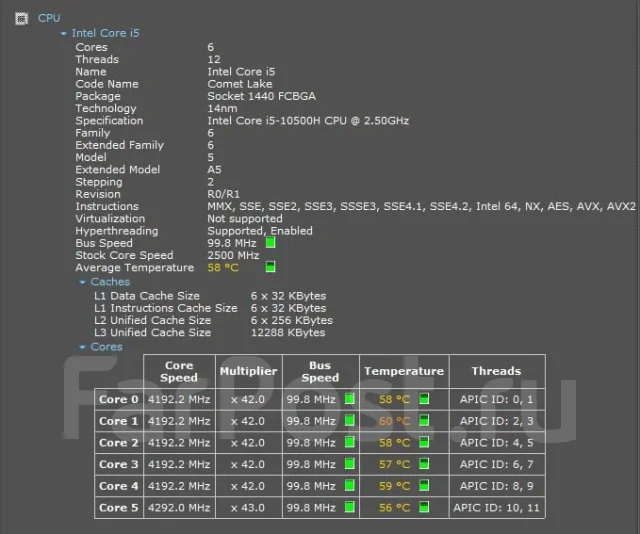Click Hyperthreading value Supported, Enabled
This screenshot has height=534, width=640.
[260, 231]
